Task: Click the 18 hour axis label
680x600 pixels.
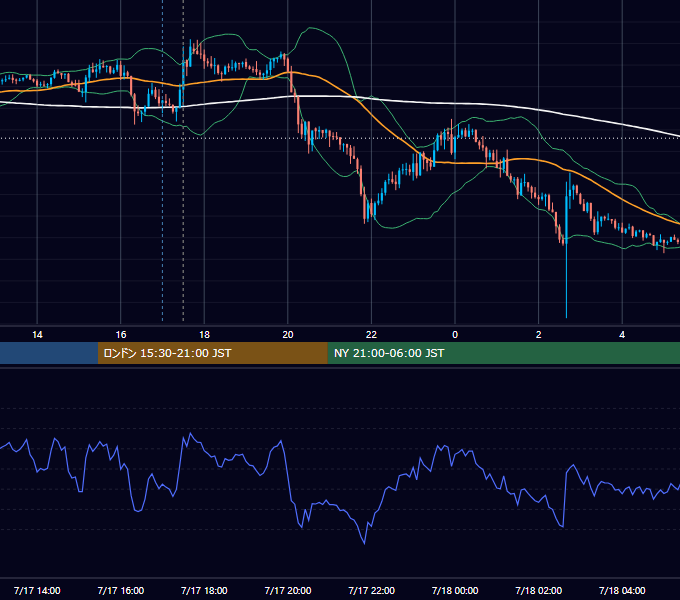Action: (204, 335)
